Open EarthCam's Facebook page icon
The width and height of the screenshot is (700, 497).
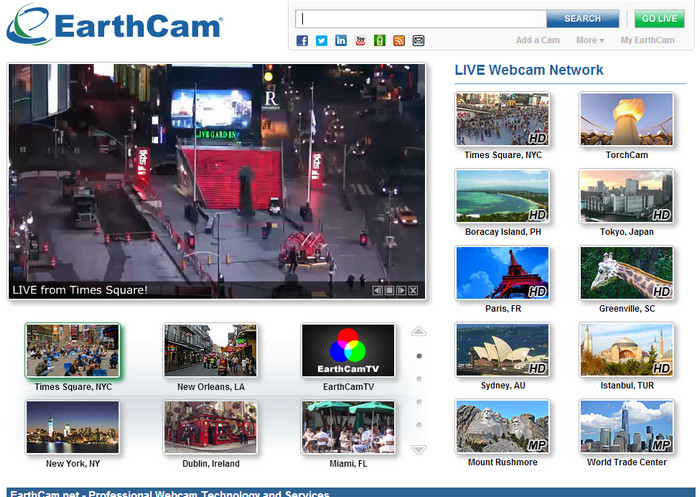302,40
